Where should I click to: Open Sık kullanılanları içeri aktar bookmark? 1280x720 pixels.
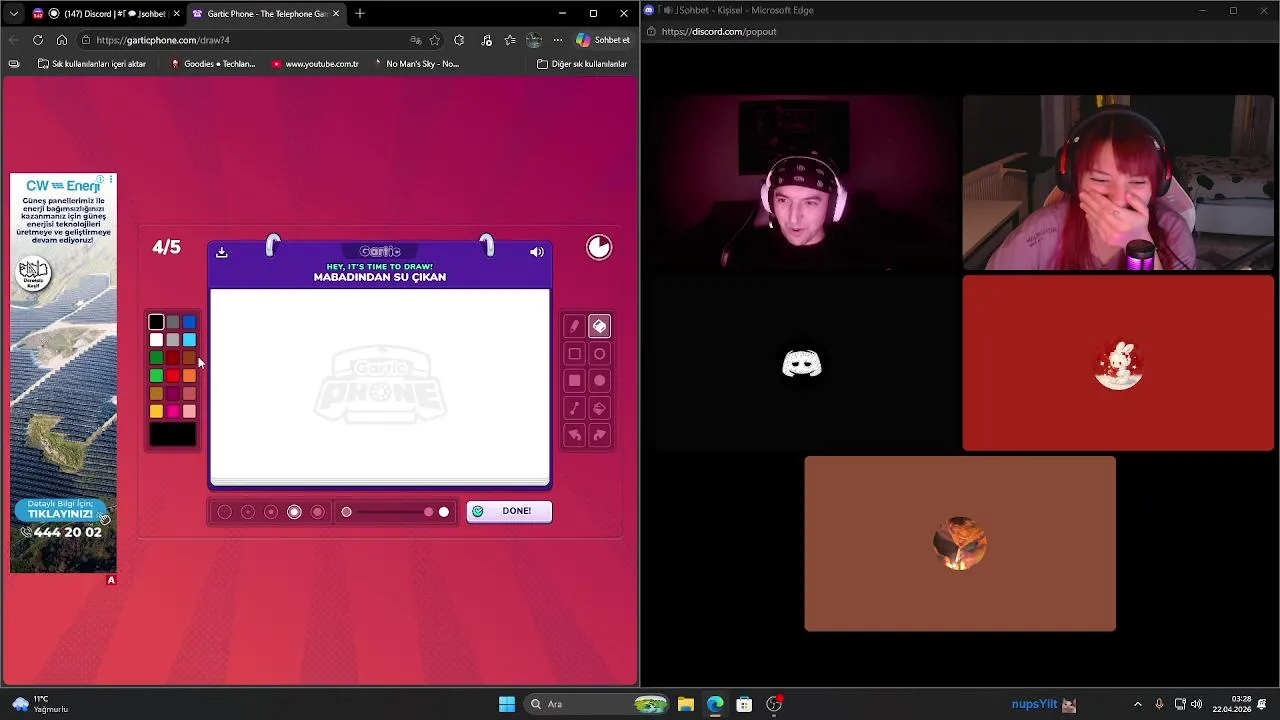pyautogui.click(x=91, y=64)
